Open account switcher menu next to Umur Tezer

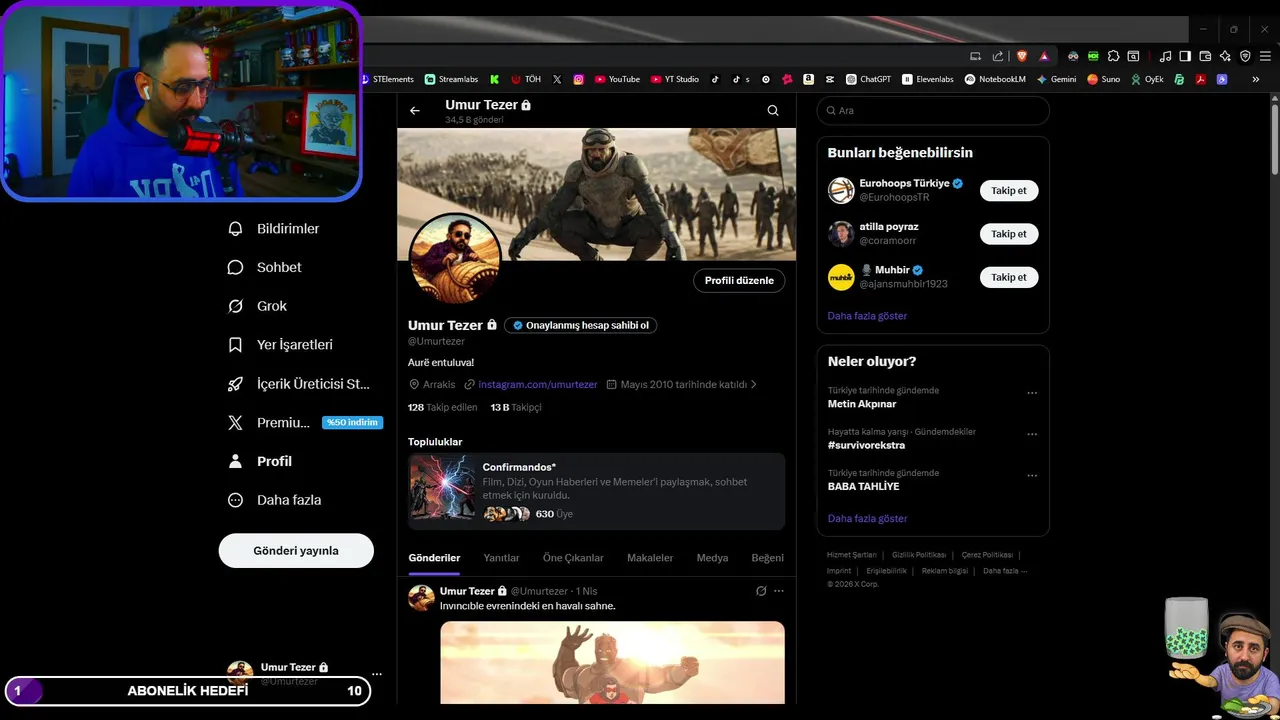coord(376,674)
